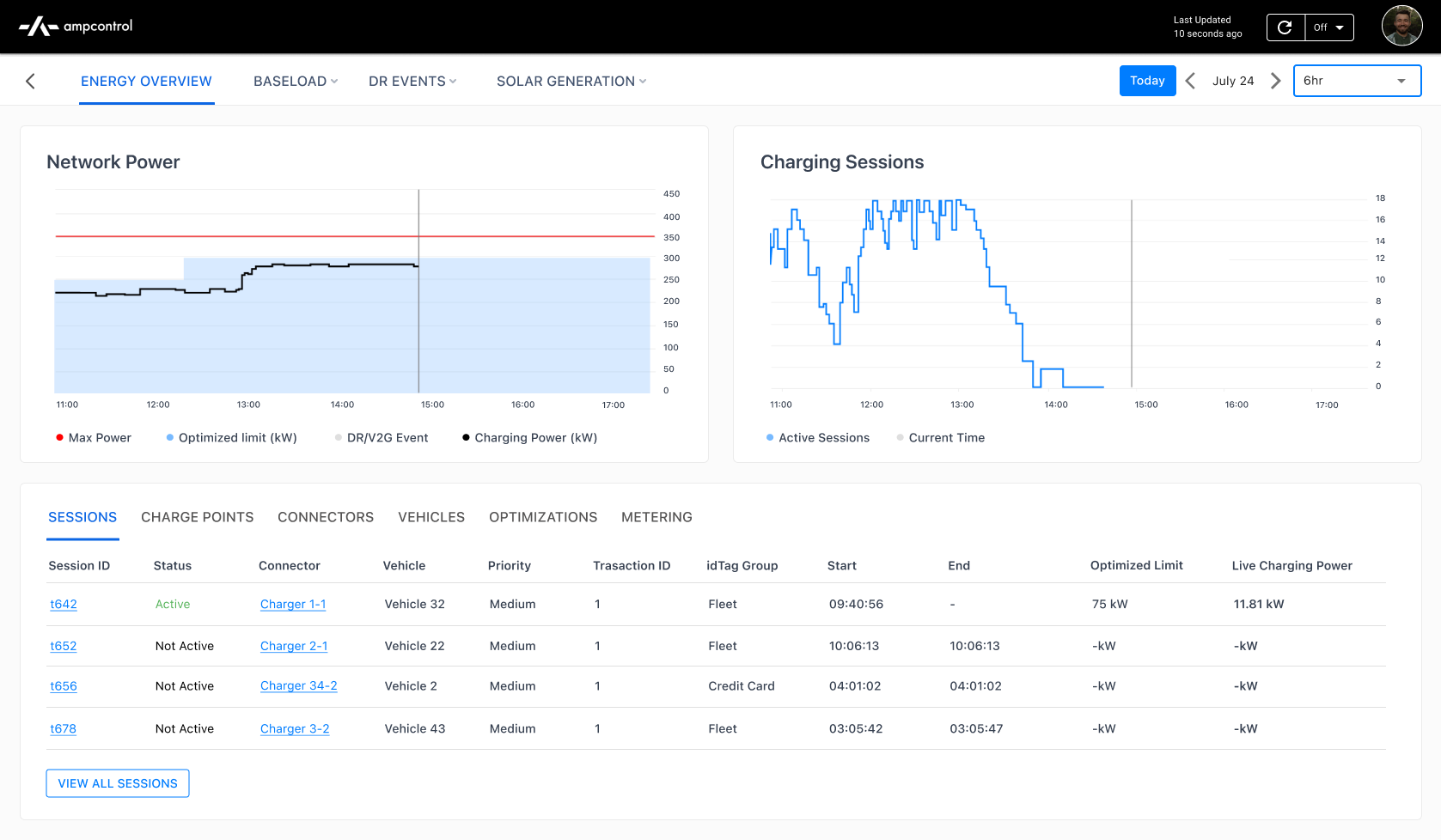
Task: Toggle Current Time legend series
Action: click(x=941, y=438)
